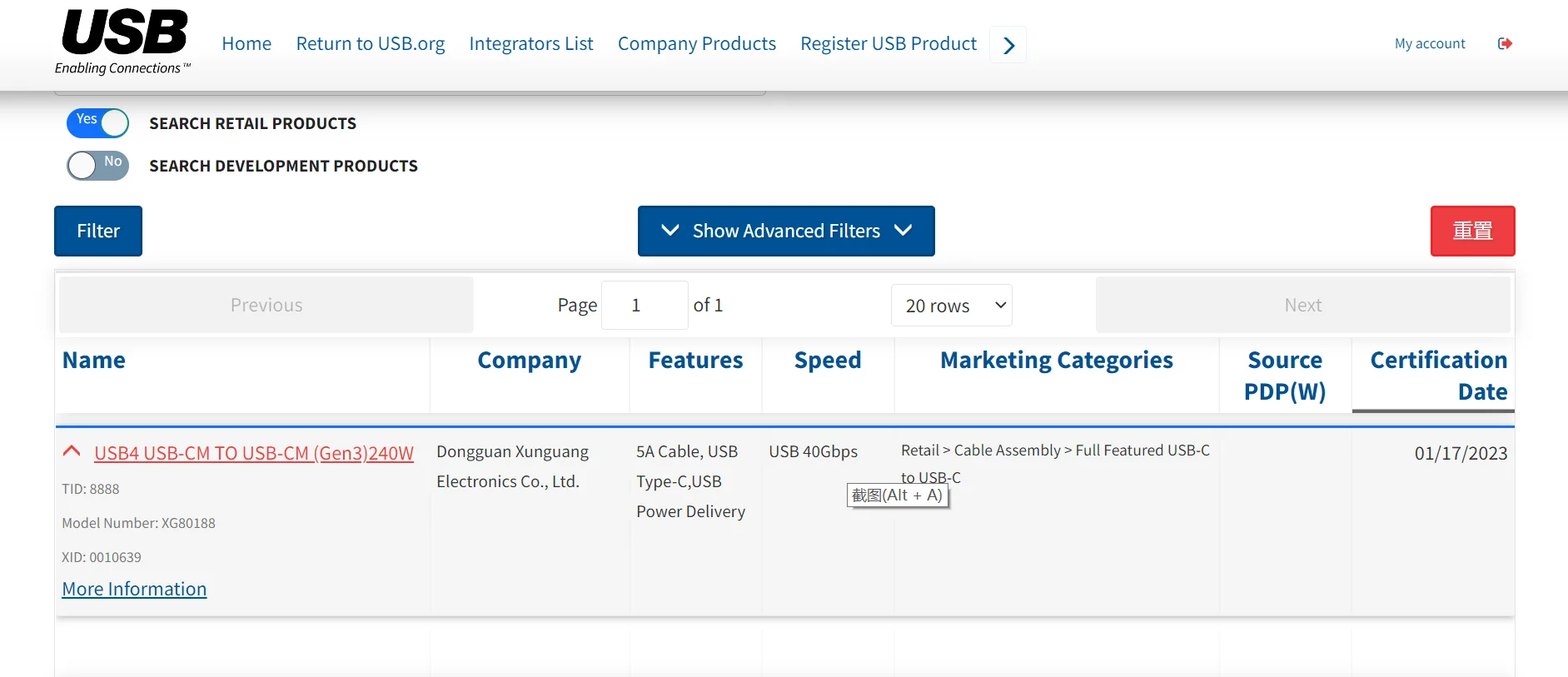Open the Home navigation item
1568x677 pixels.
[x=246, y=43]
